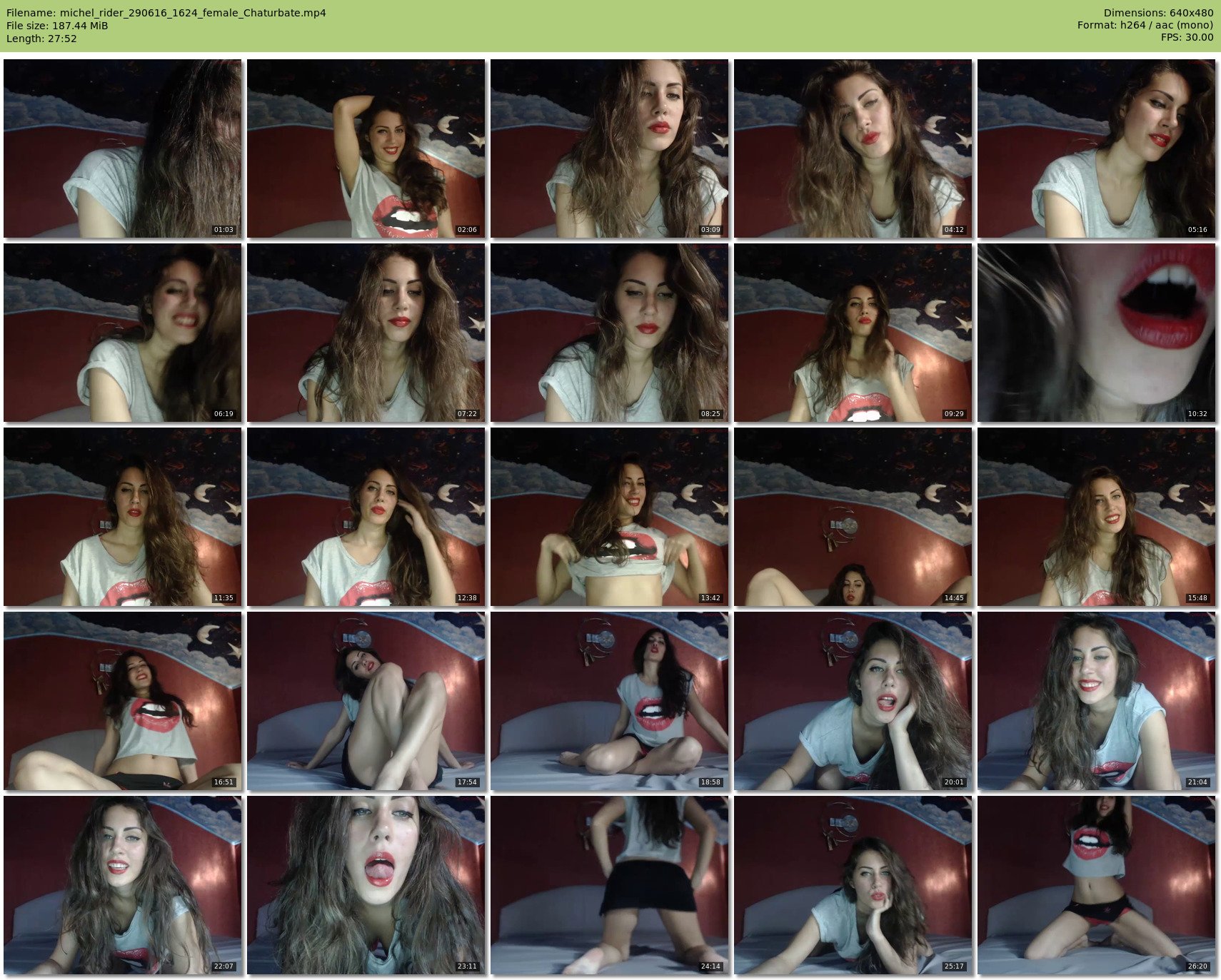Open the thumbnail stamped 01:03
The image size is (1221, 980).
[123, 148]
